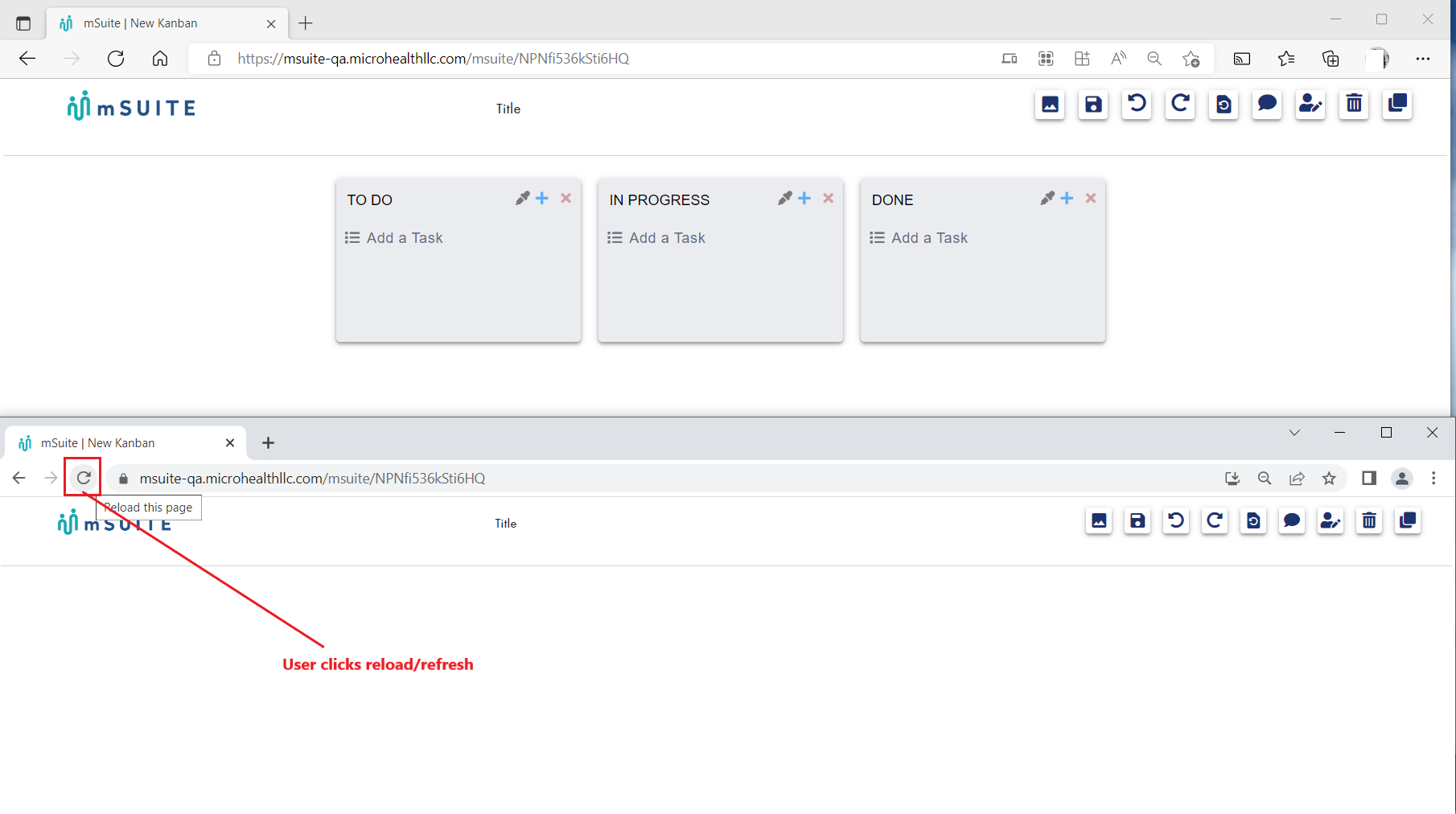Delete the board using trash icon
1456x814 pixels.
pos(1353,105)
